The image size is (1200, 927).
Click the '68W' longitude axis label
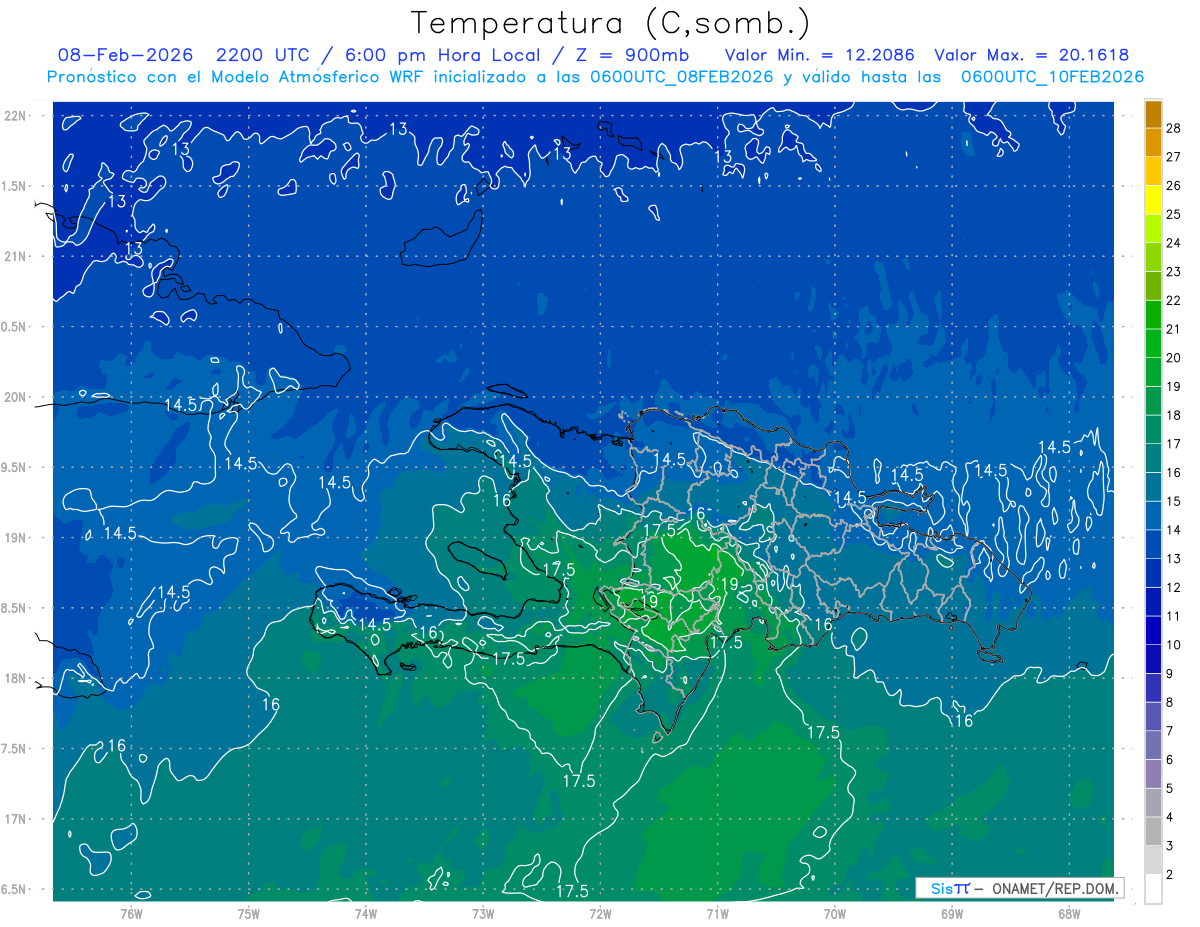click(1069, 913)
